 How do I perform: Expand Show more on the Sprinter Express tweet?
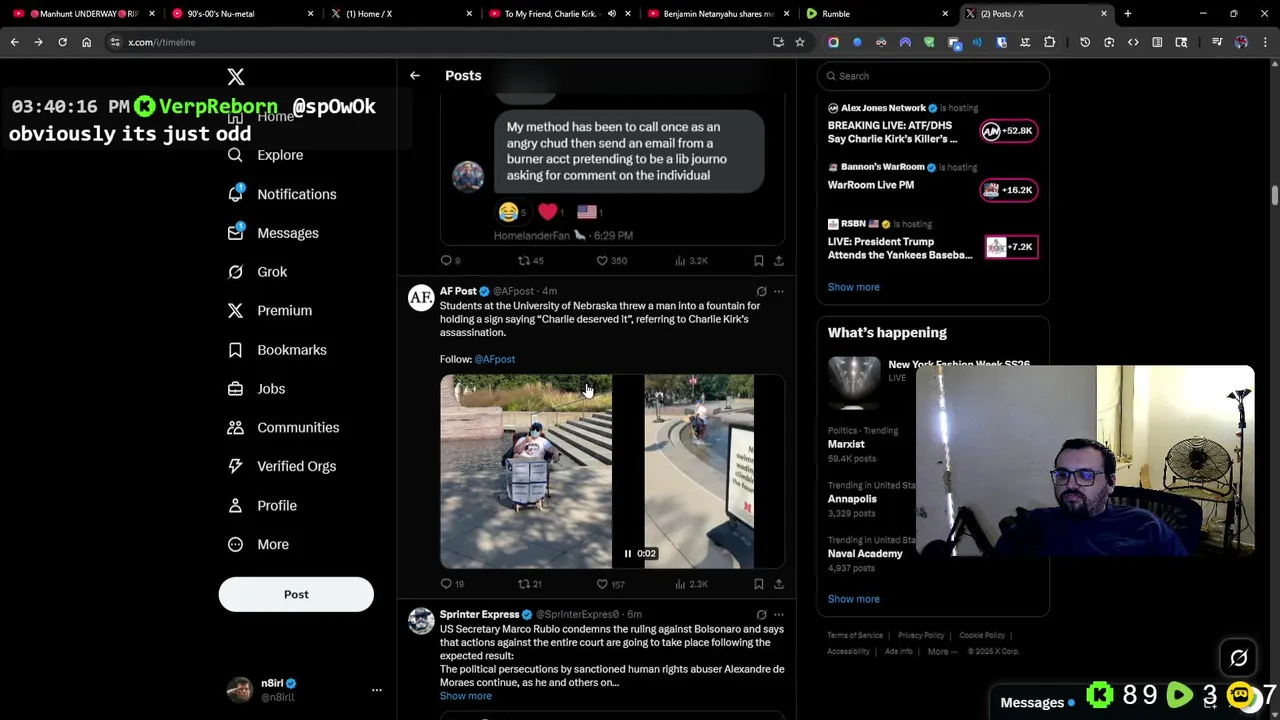tap(466, 696)
